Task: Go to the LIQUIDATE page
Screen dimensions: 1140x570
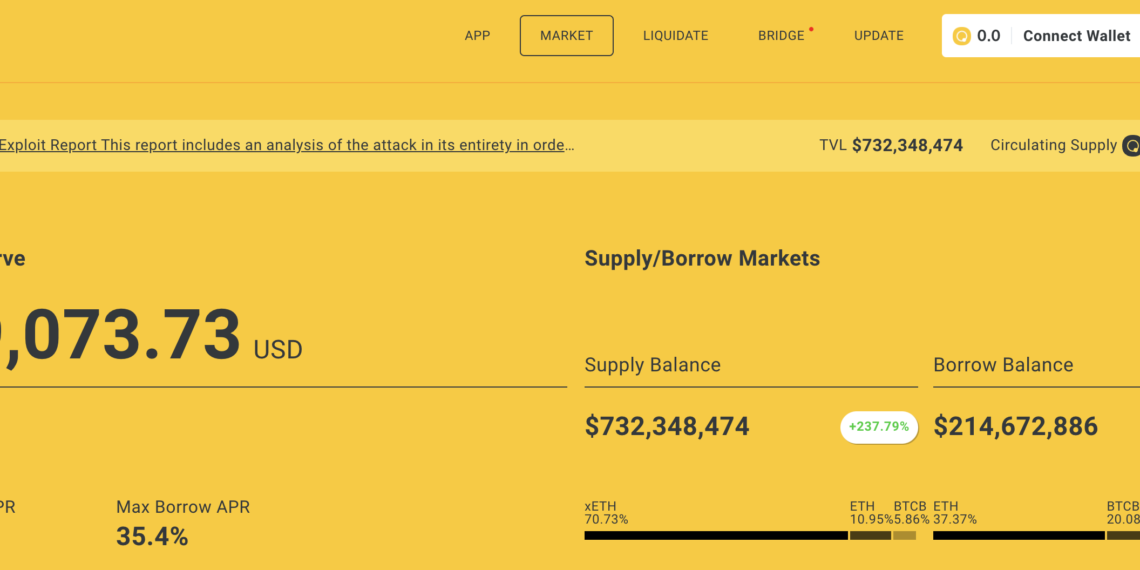Action: pos(675,36)
